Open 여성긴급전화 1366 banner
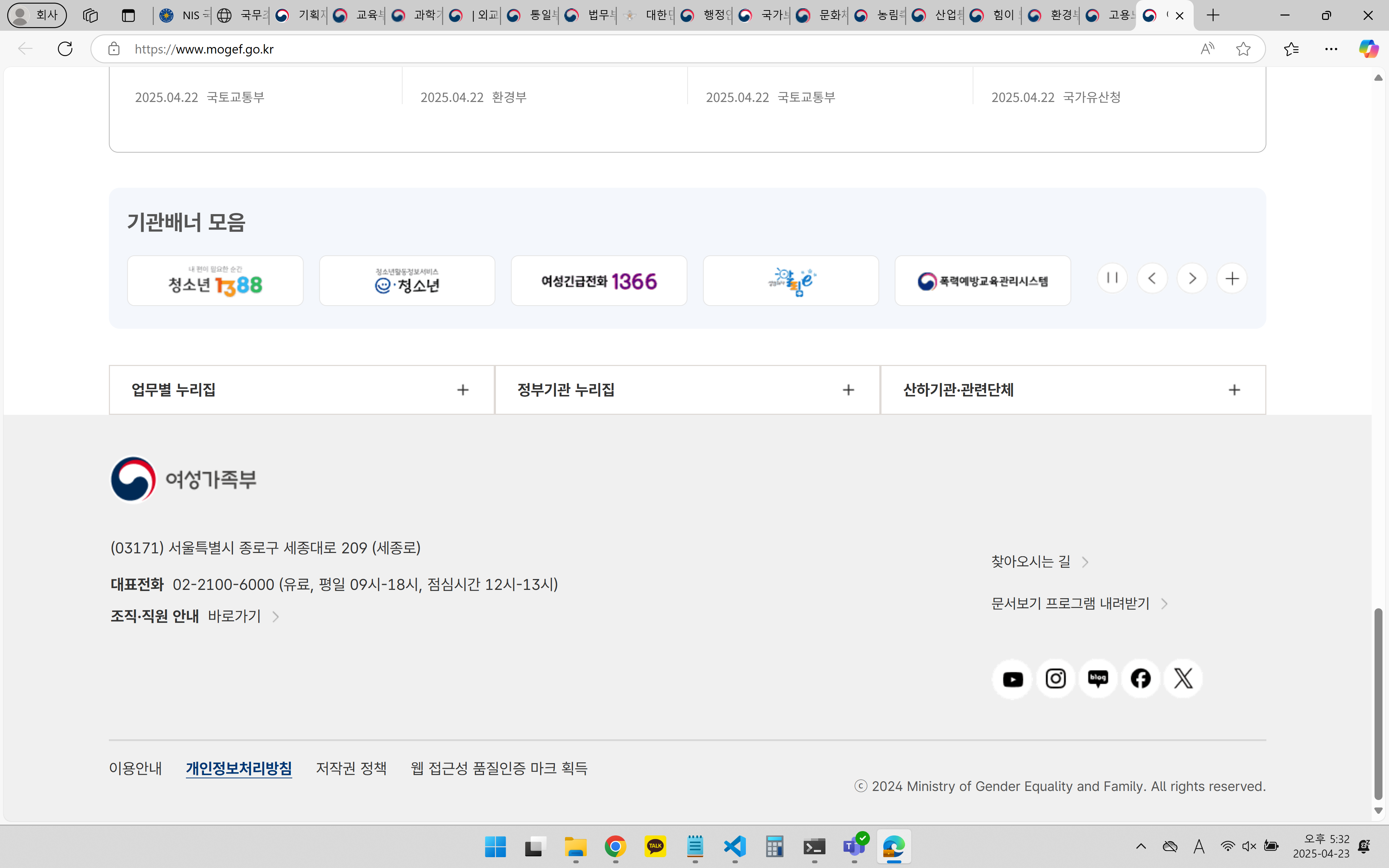The width and height of the screenshot is (1389, 868). point(599,281)
